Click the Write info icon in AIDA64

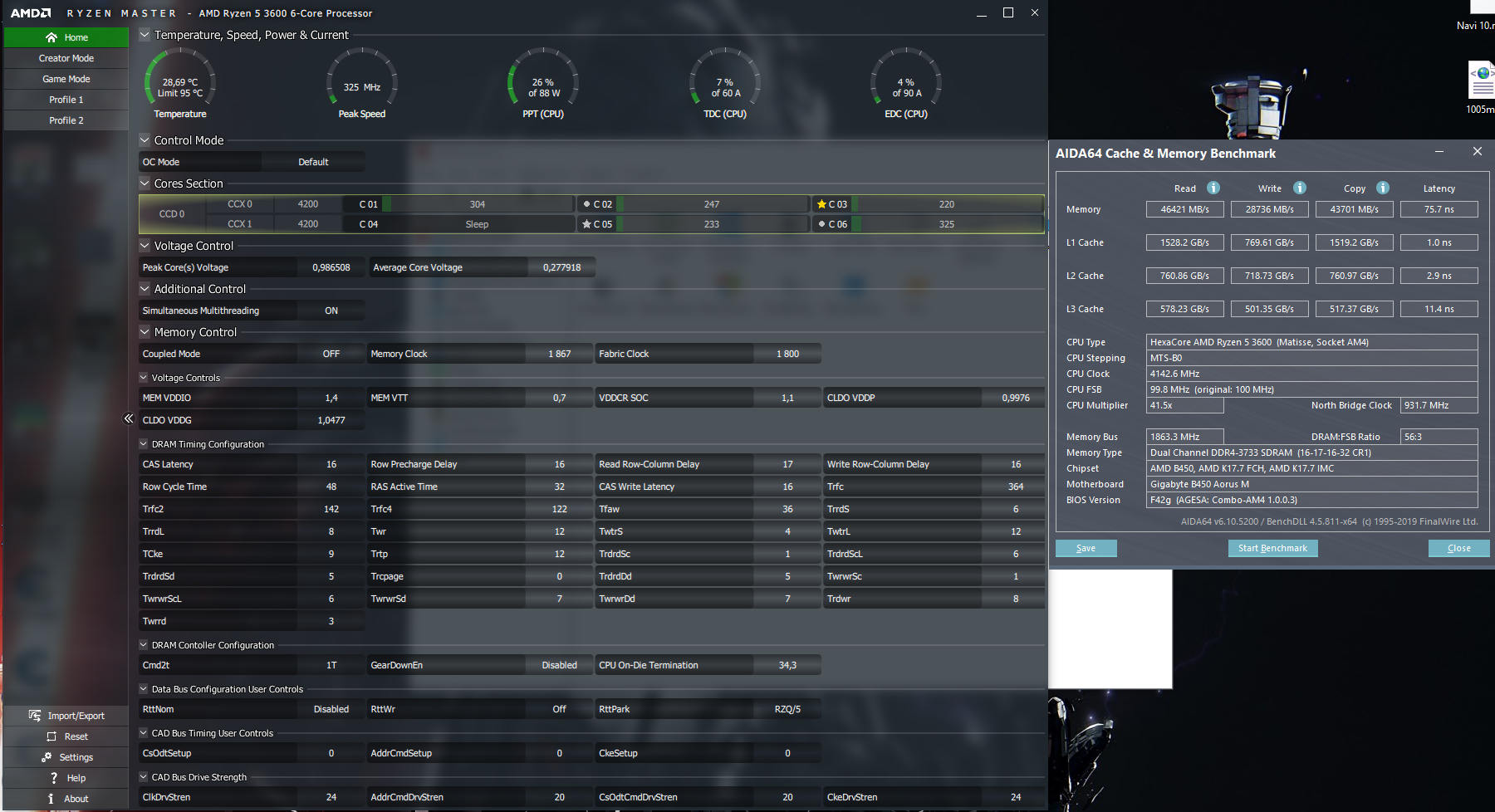[1300, 188]
